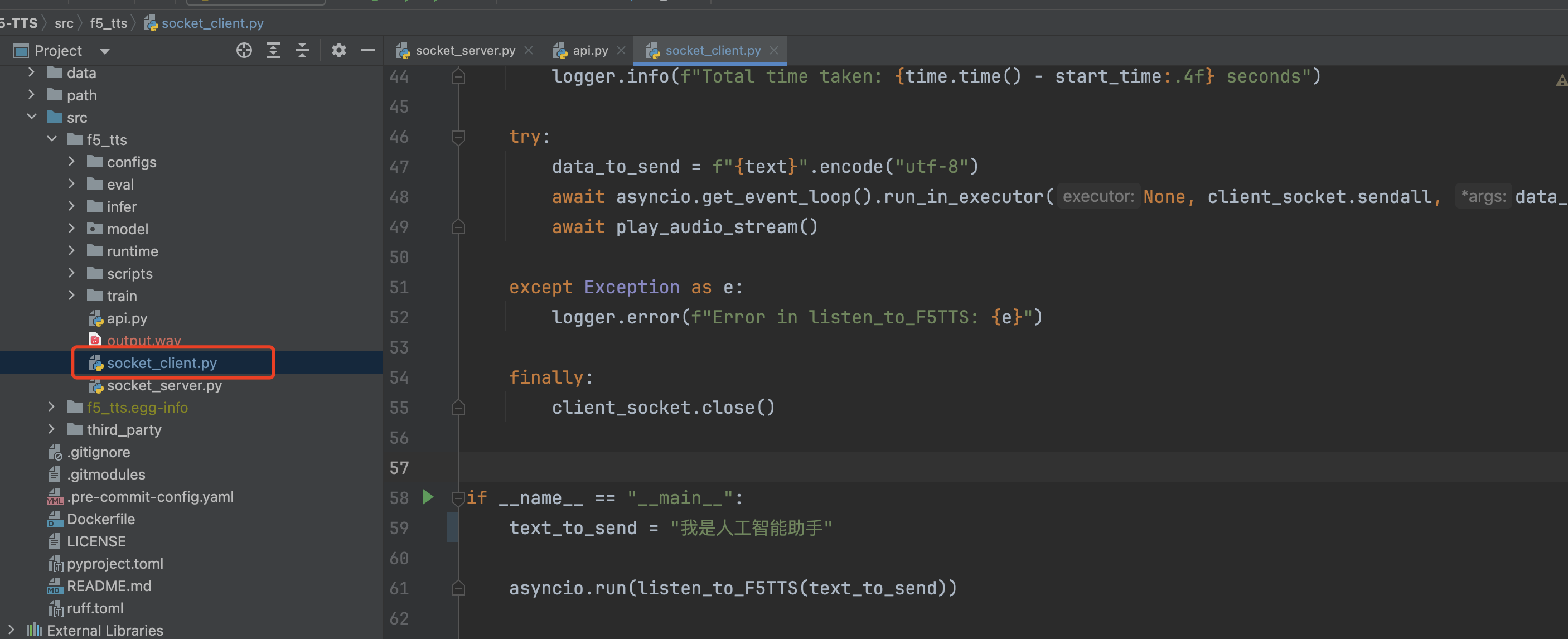The height and width of the screenshot is (639, 1568).
Task: Toggle fold marker beside if __name__ line
Action: (458, 498)
